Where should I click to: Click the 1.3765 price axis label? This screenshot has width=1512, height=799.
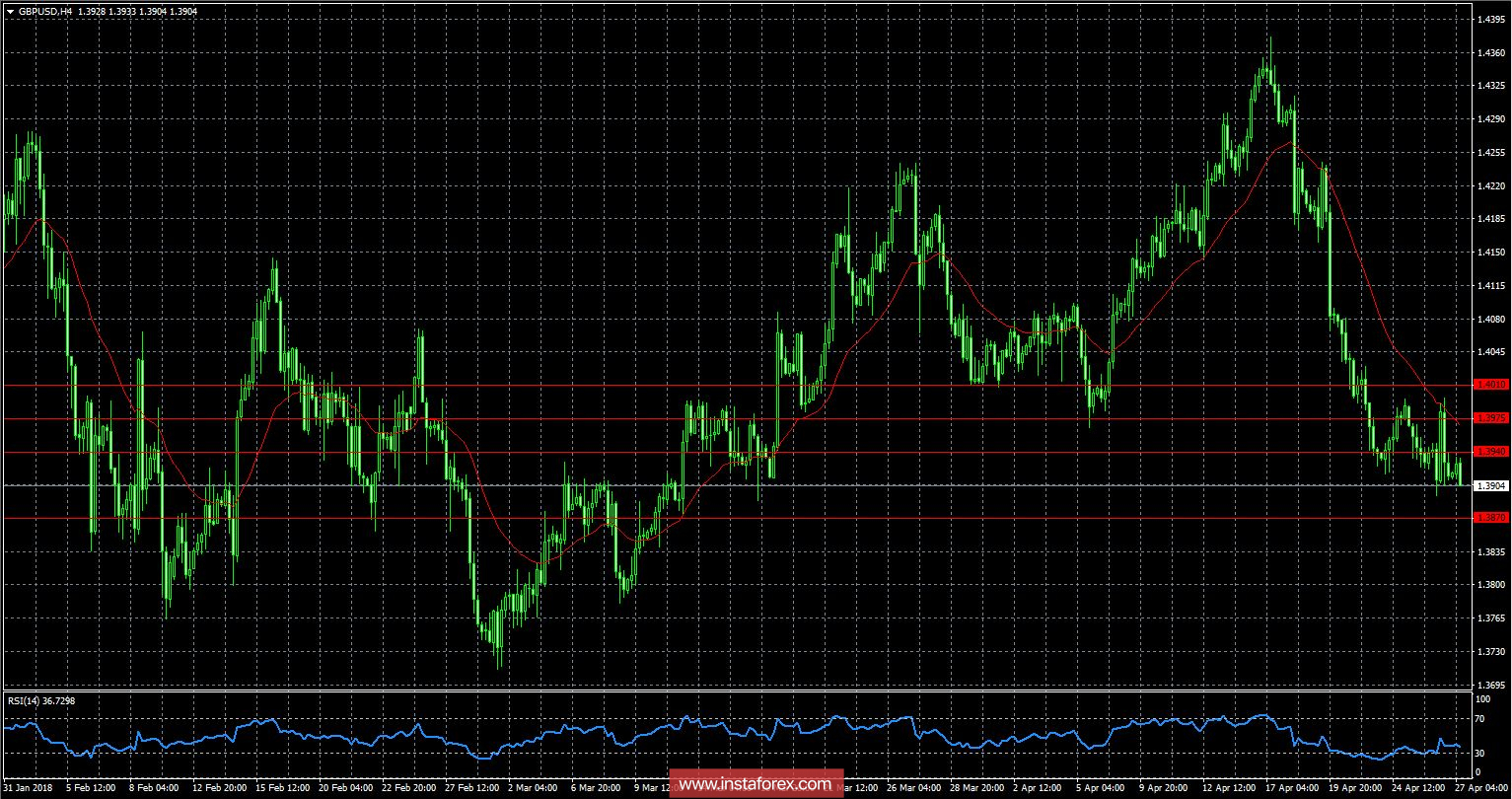(x=1490, y=618)
